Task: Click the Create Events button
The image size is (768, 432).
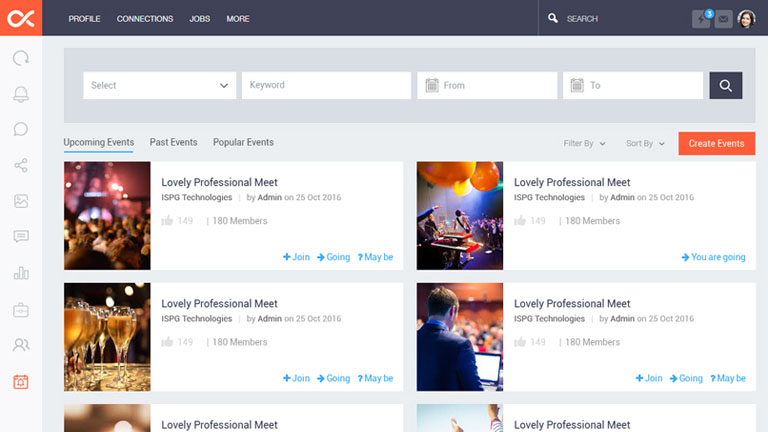Action: coord(717,144)
